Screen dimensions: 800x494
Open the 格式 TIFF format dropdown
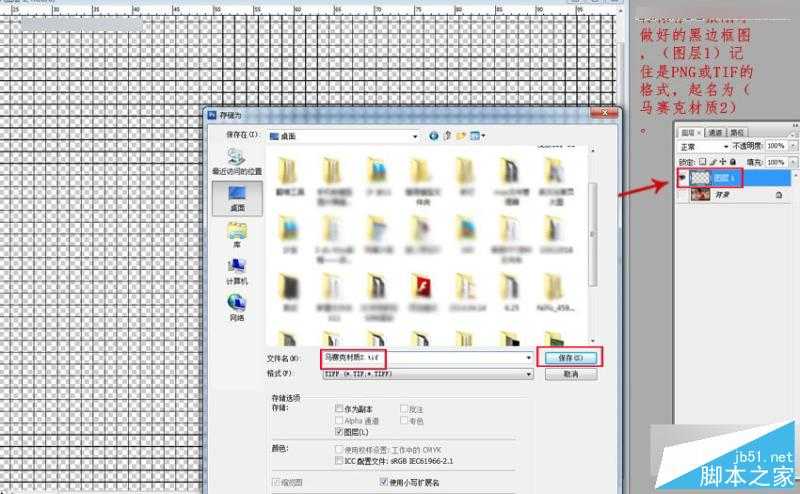529,374
